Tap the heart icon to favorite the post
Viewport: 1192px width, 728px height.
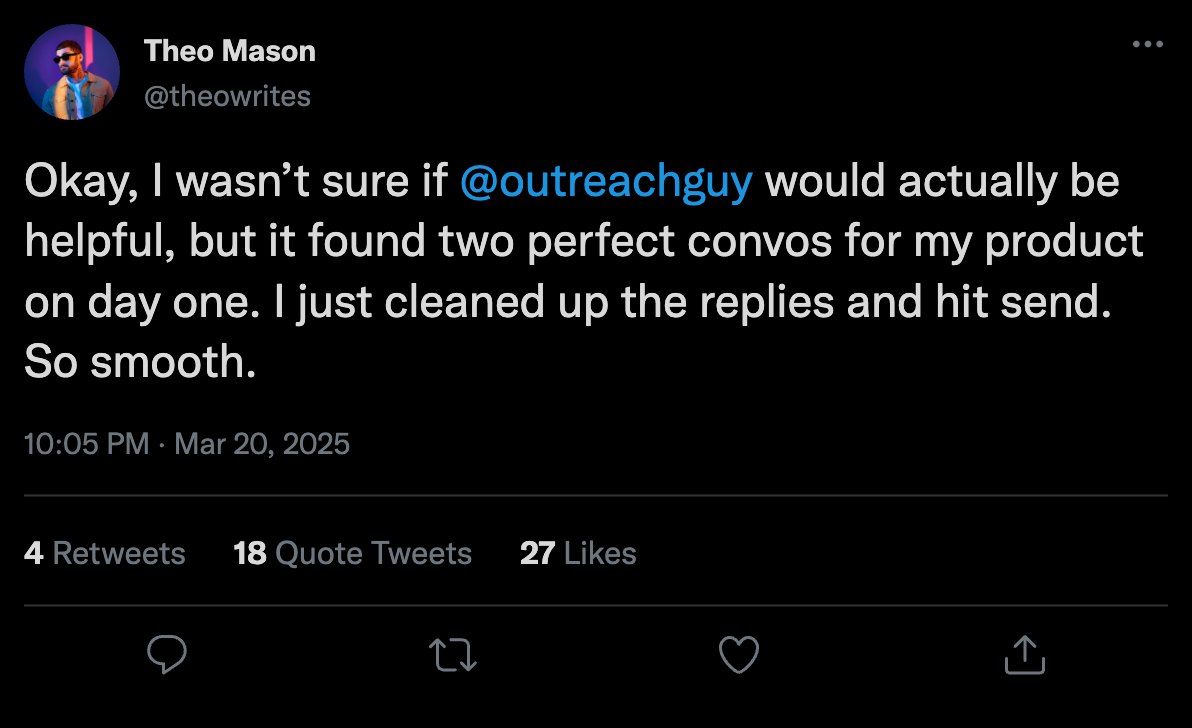point(738,654)
